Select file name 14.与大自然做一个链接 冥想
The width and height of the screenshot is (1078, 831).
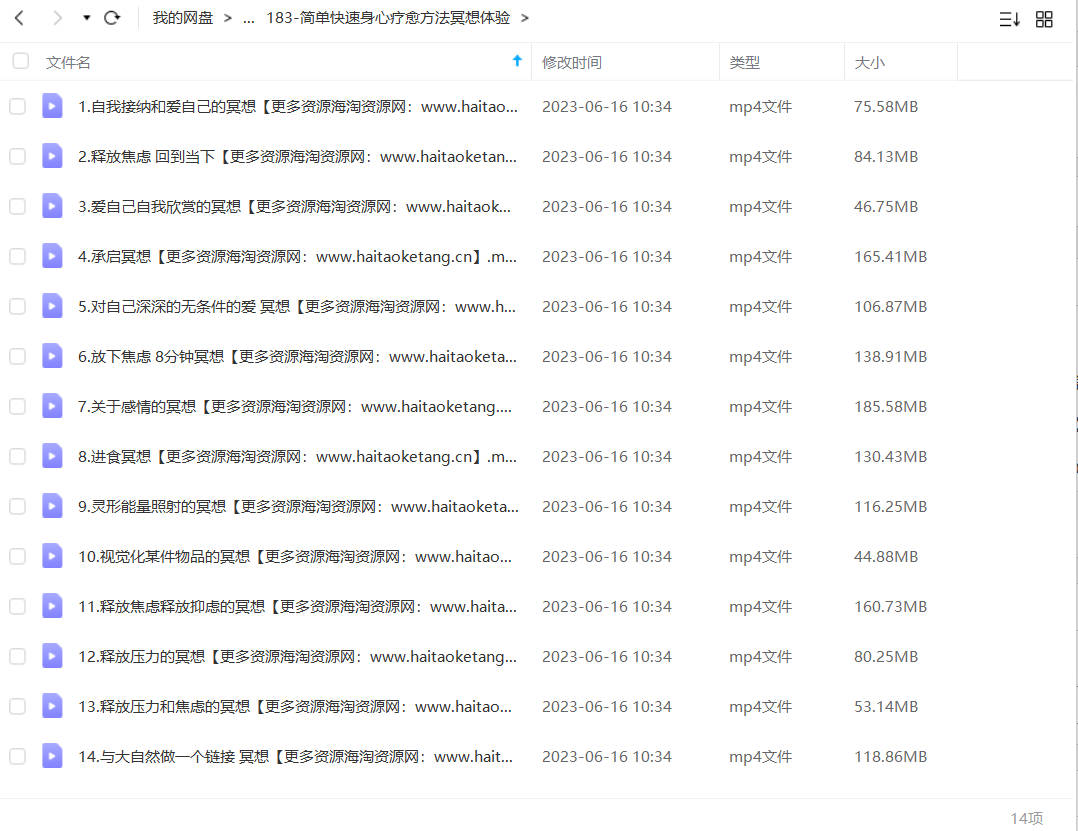point(295,757)
